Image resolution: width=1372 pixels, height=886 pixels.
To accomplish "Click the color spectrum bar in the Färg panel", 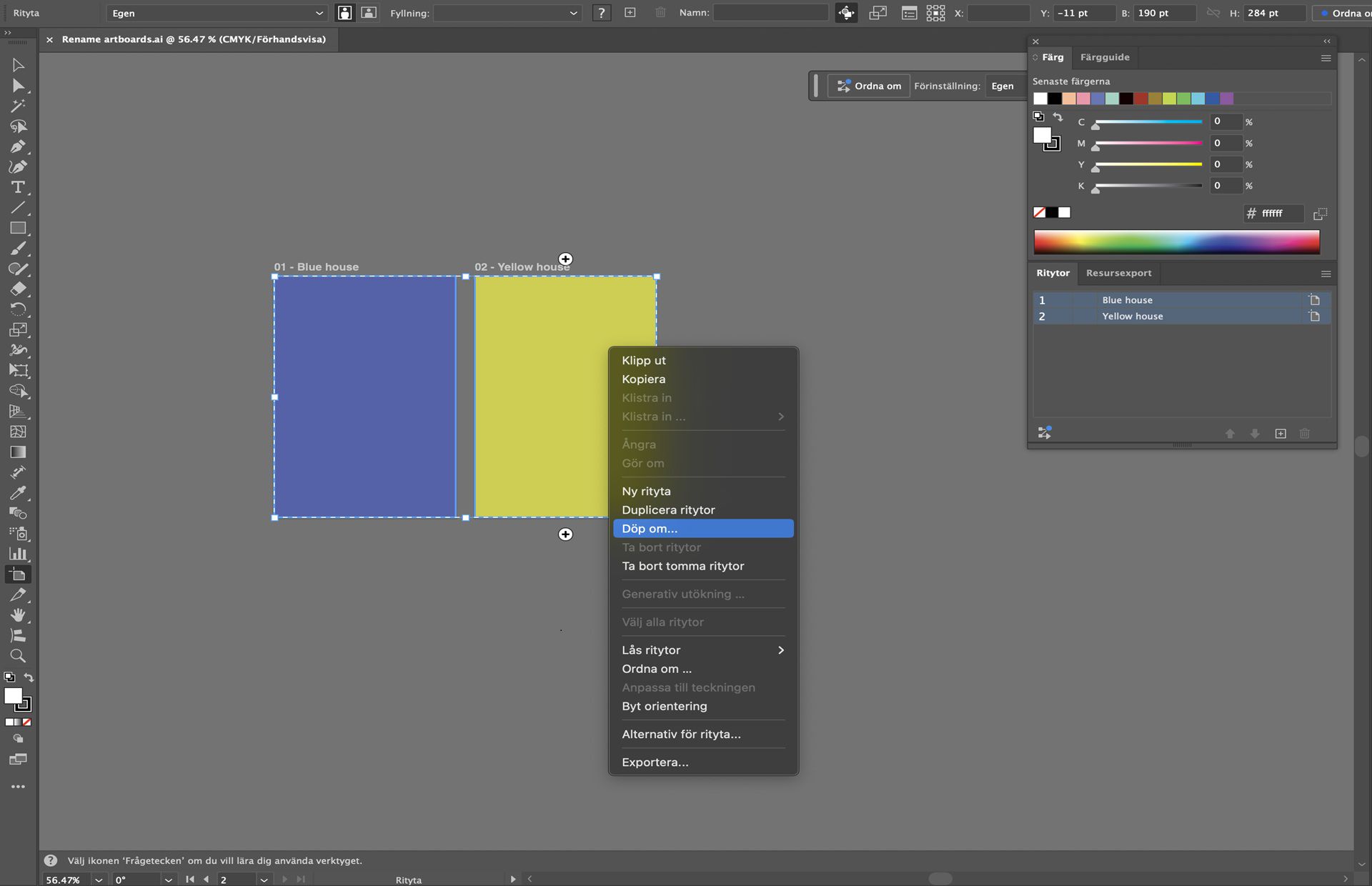I will click(x=1176, y=242).
